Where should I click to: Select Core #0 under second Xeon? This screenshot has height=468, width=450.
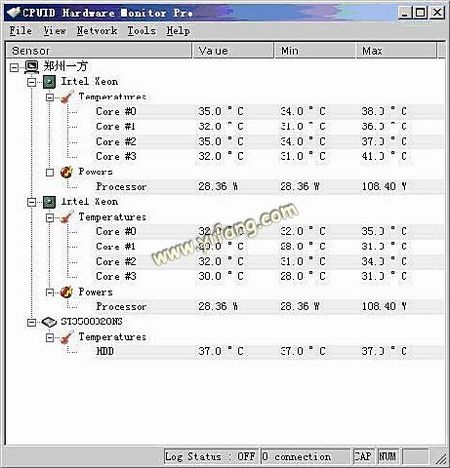[x=116, y=231]
